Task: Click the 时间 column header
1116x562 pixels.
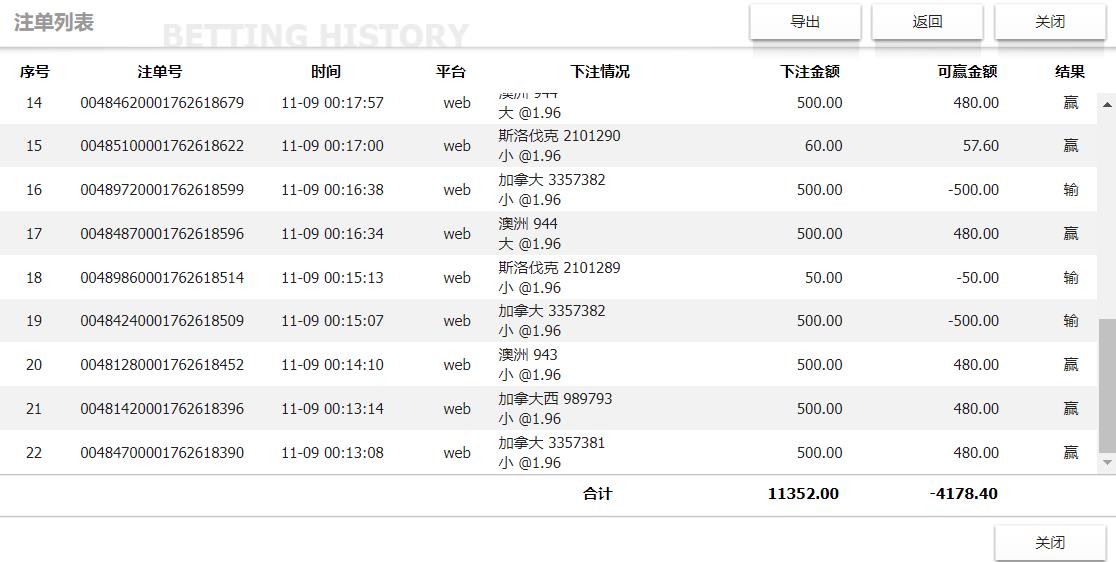Action: tap(326, 72)
